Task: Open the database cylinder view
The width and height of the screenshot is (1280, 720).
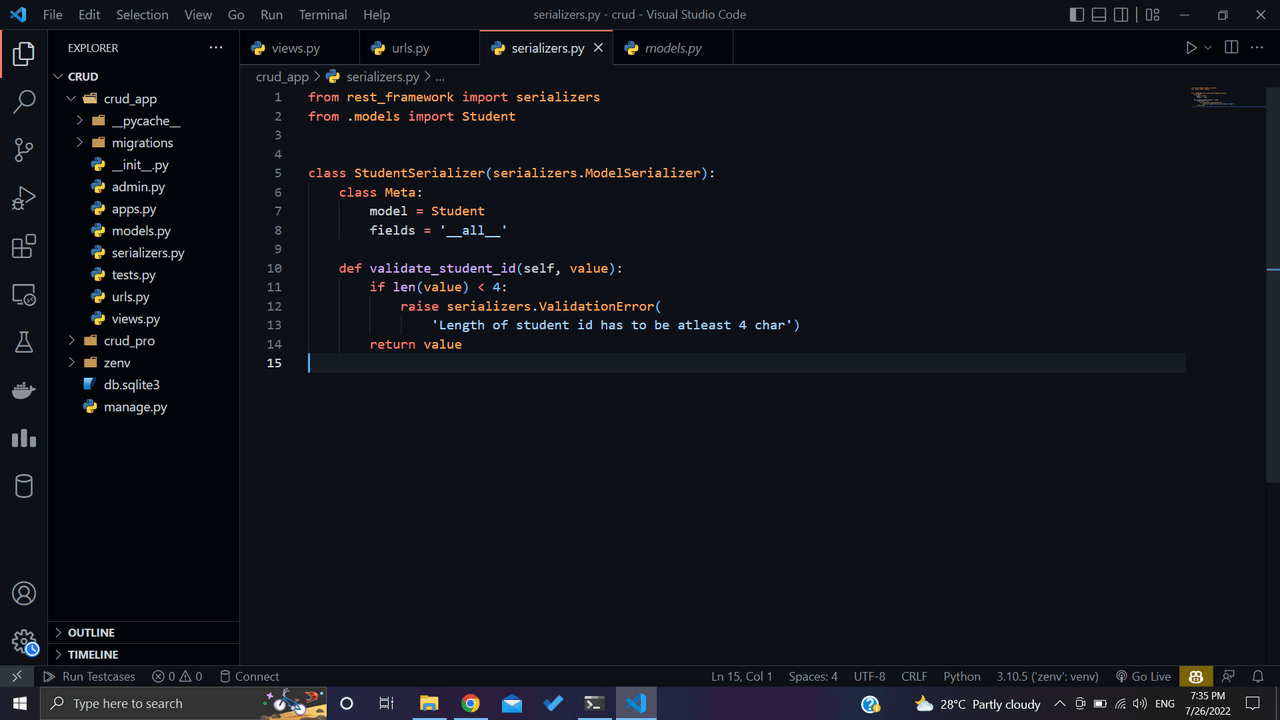Action: click(24, 486)
